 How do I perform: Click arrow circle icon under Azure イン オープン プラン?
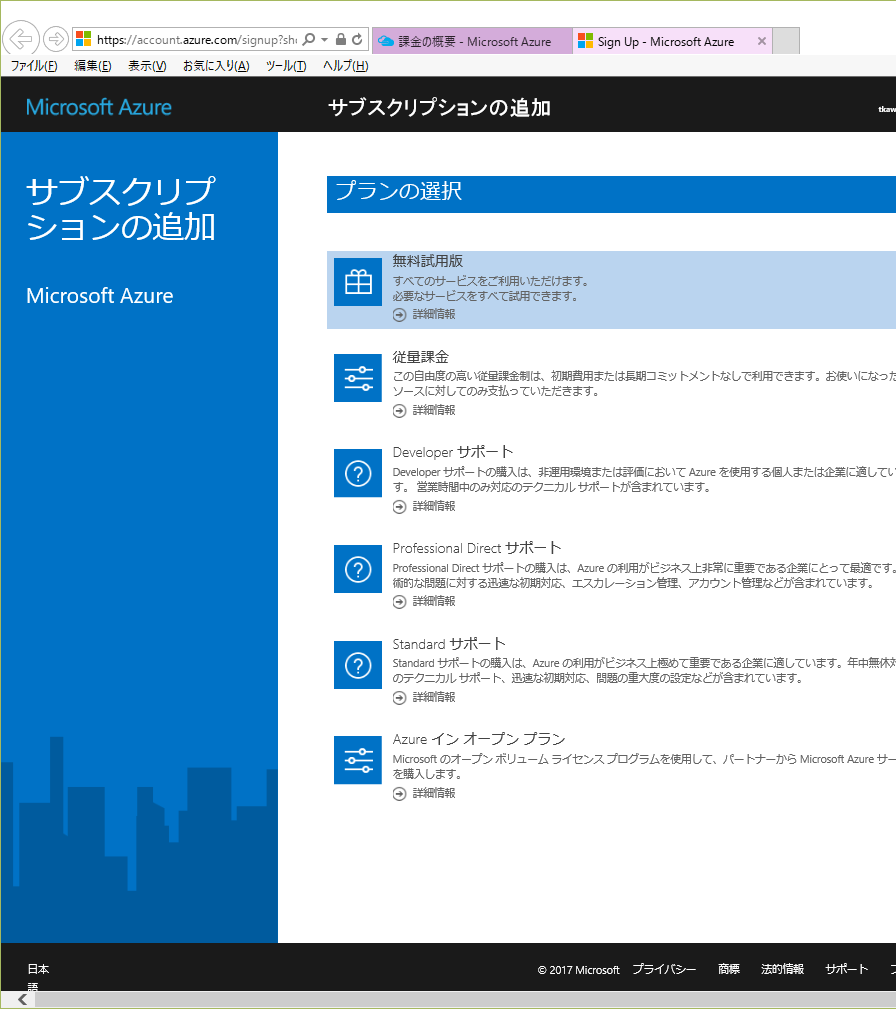point(400,793)
